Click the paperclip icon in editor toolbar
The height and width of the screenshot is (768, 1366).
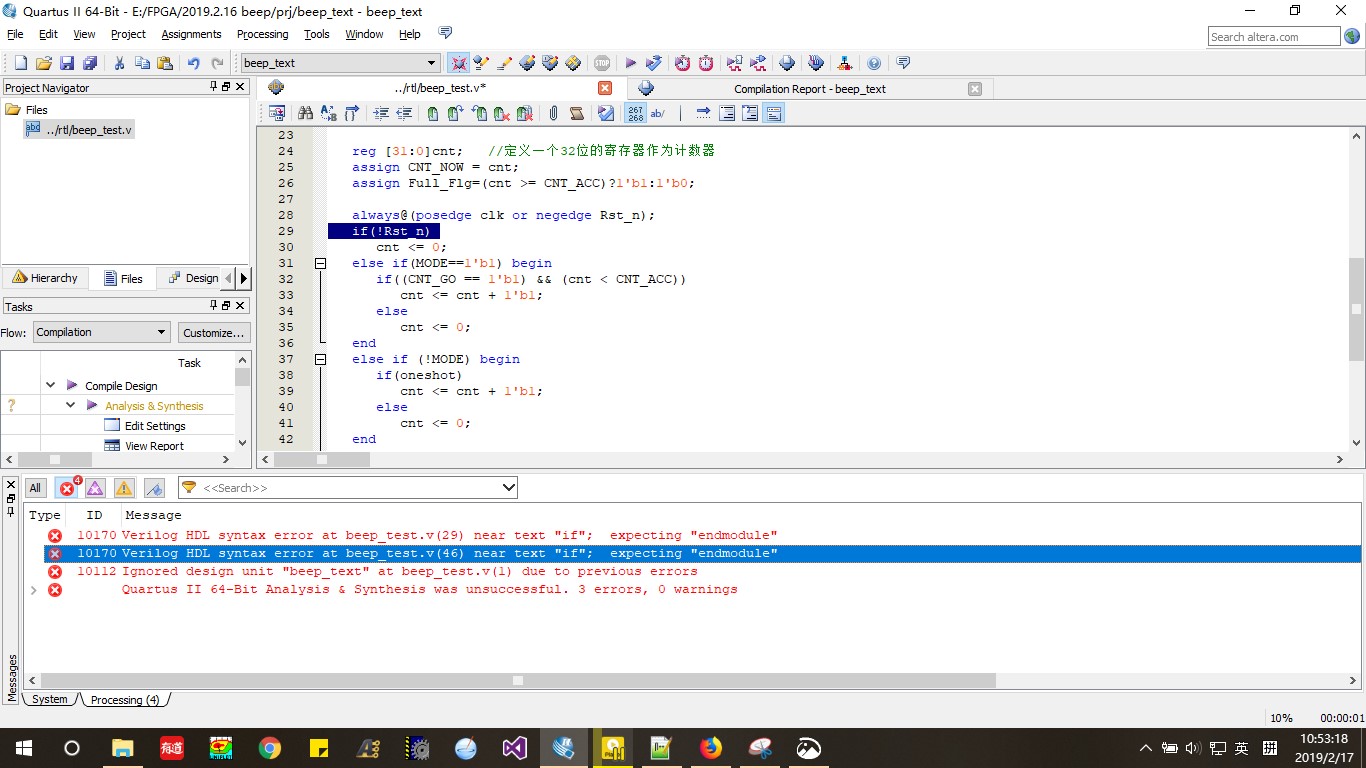[x=553, y=114]
